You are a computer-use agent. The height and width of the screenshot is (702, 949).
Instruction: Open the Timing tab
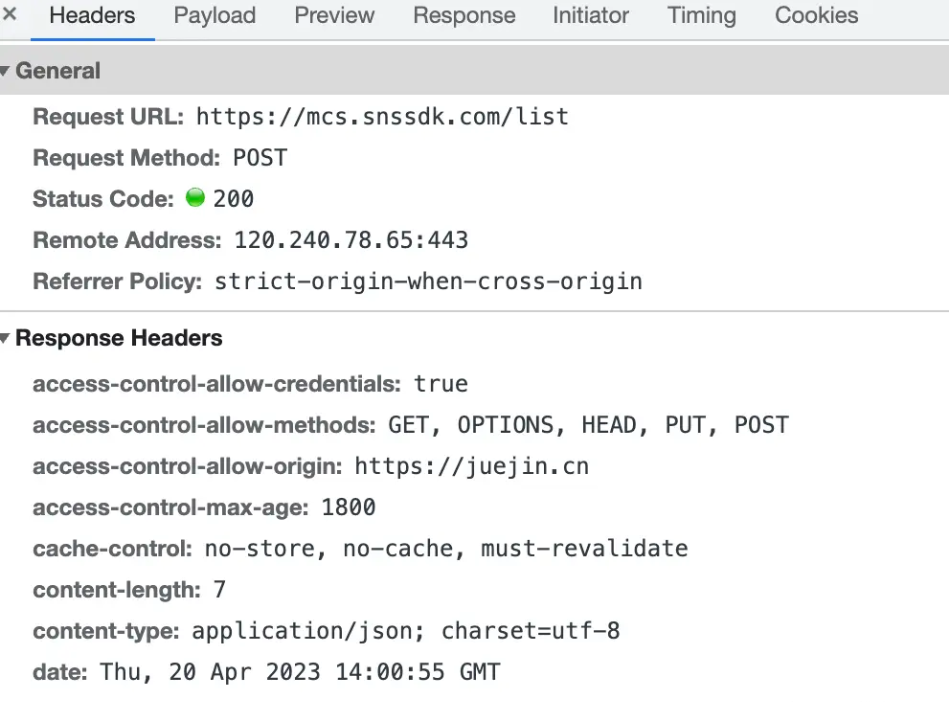click(x=701, y=16)
